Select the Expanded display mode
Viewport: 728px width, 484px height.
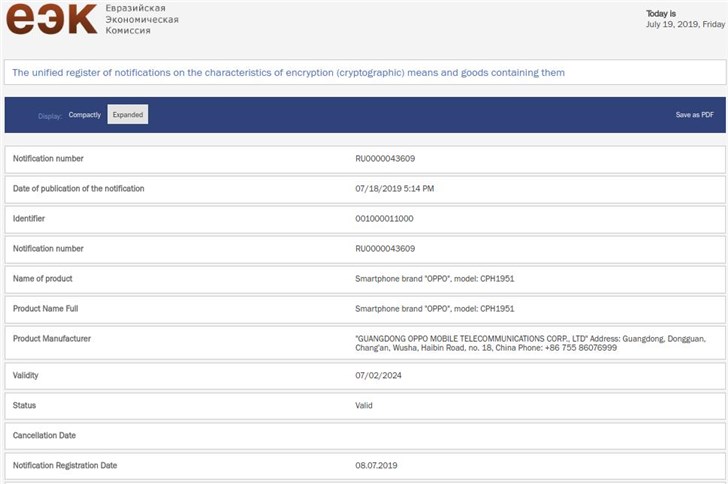pos(128,114)
